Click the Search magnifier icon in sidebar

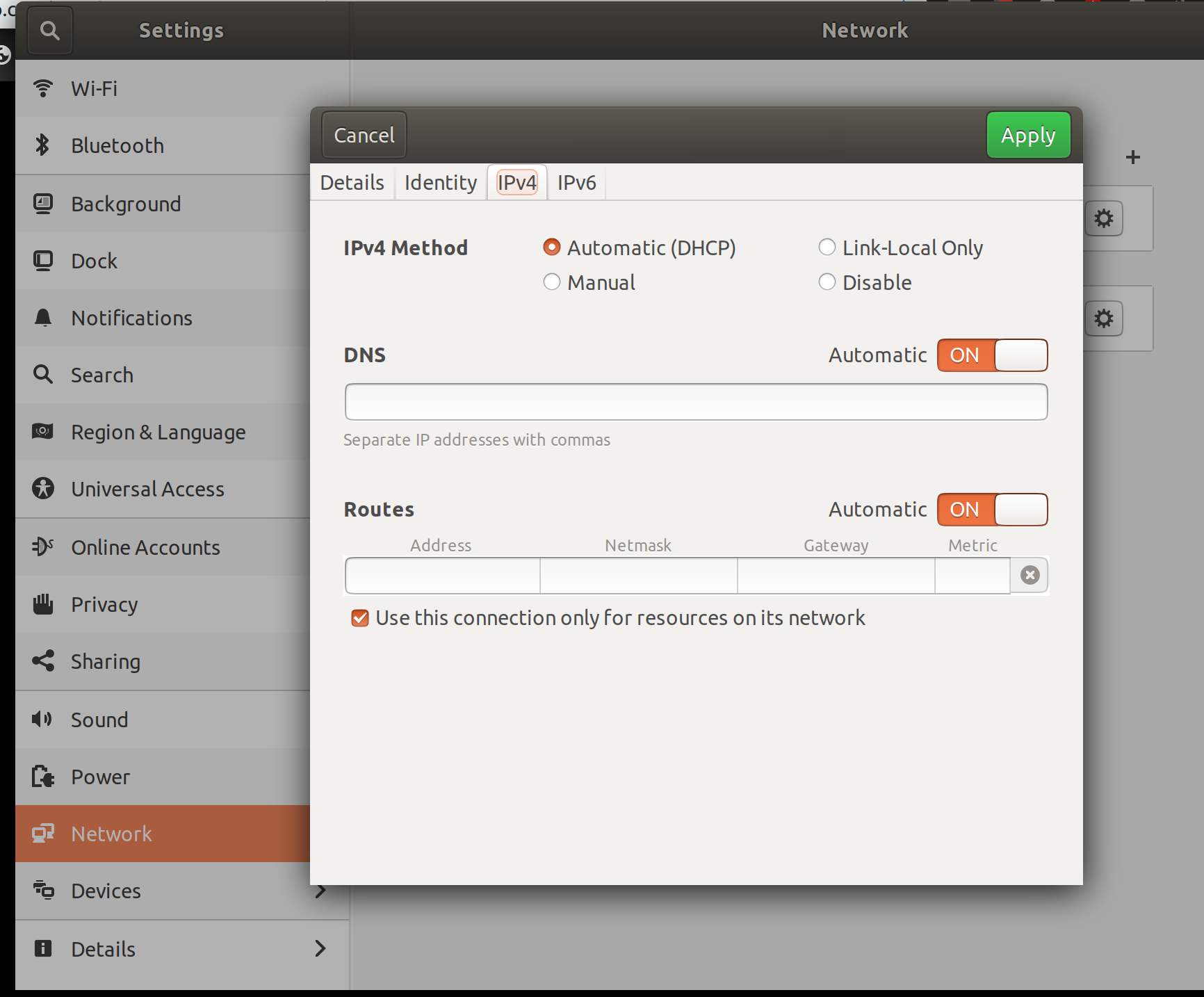(x=43, y=375)
